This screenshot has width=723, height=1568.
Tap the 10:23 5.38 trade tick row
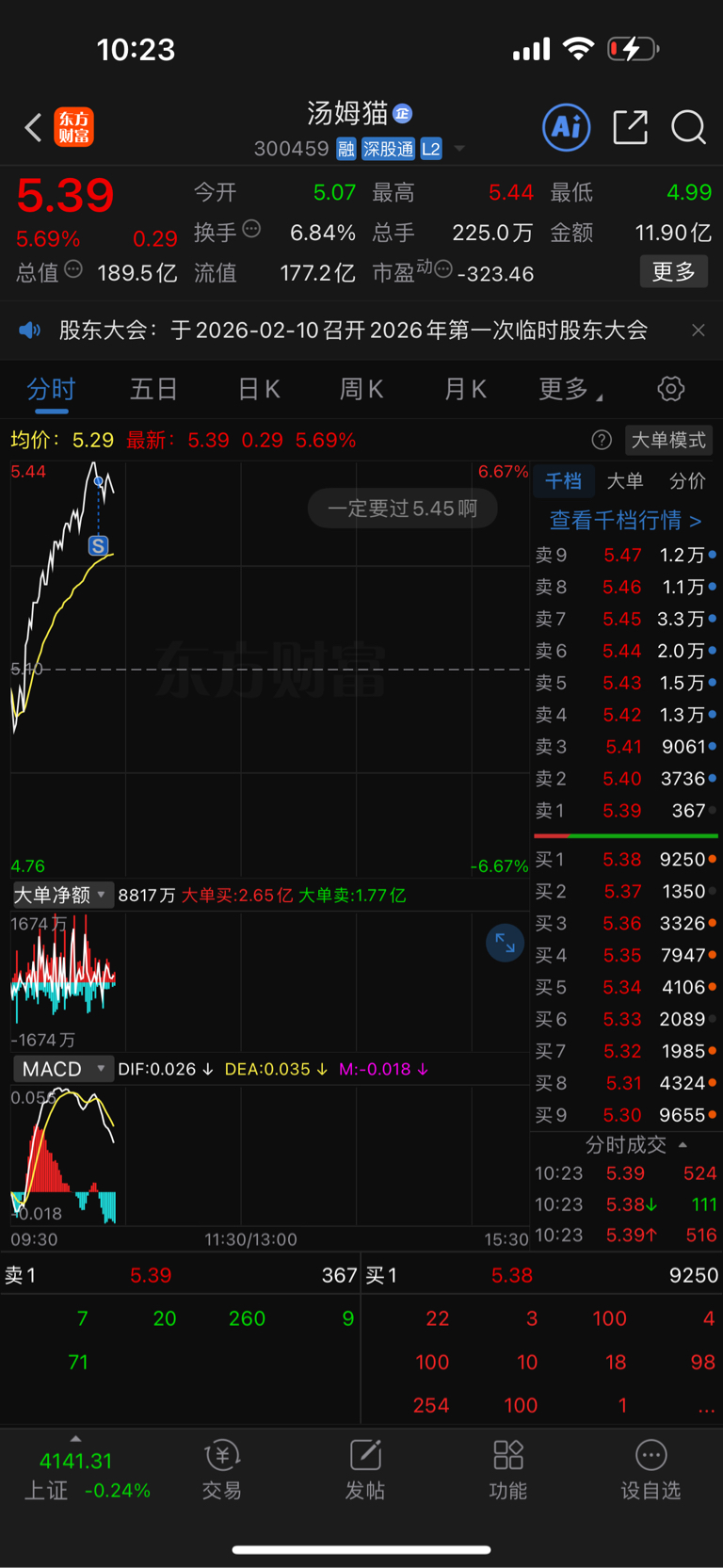coord(626,1204)
